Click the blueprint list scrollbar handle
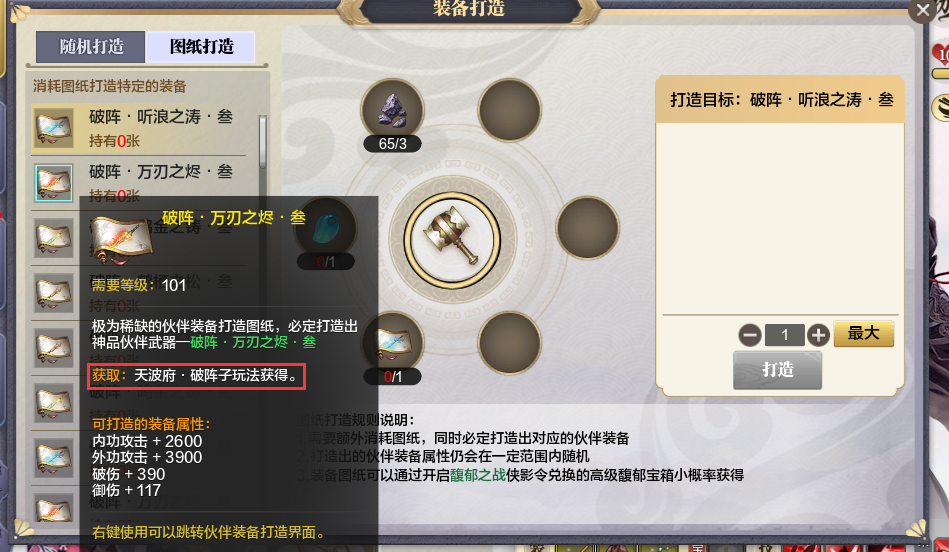Screen dimensions: 949x552 pos(263,142)
